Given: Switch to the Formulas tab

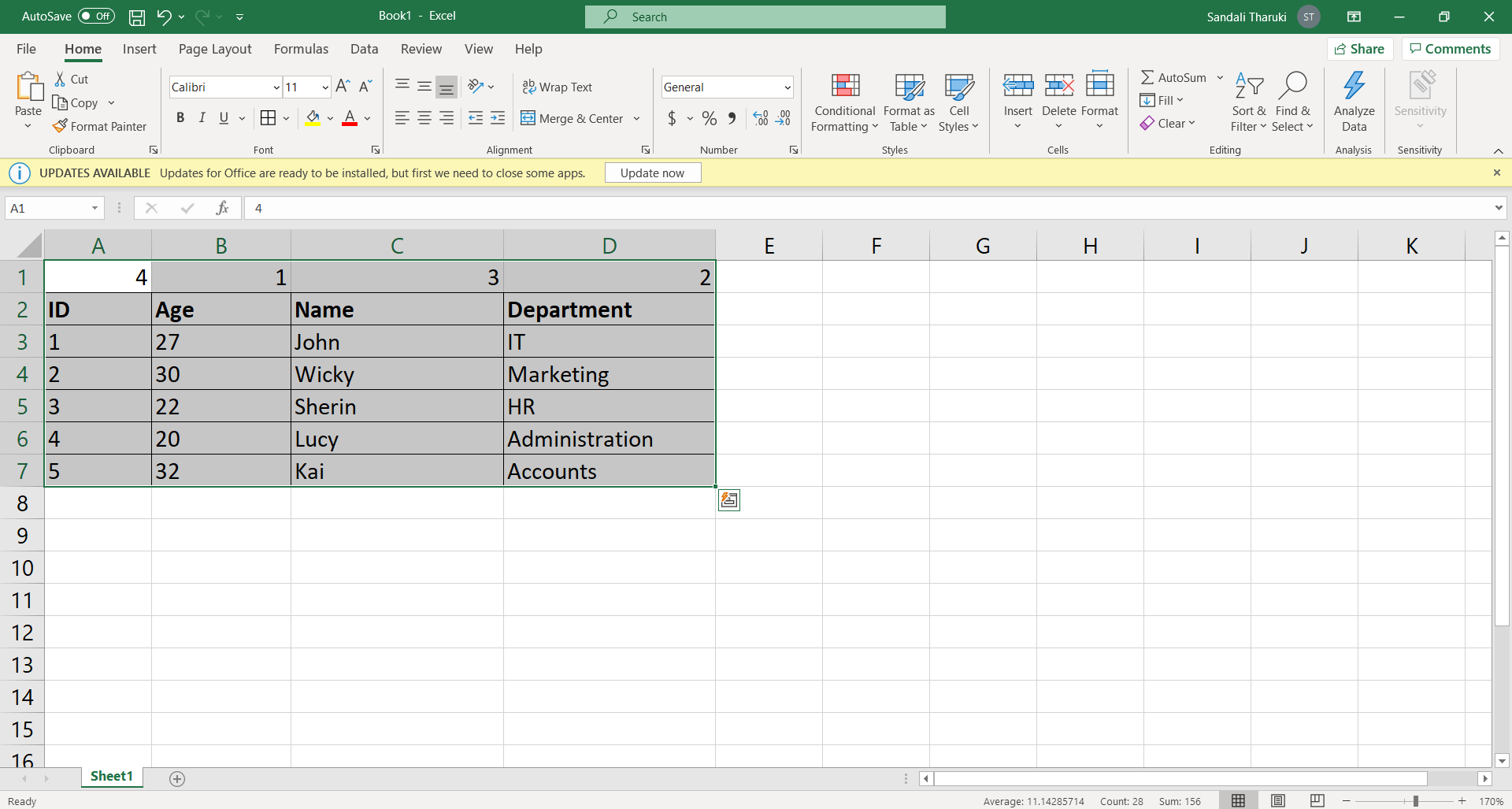Looking at the screenshot, I should 301,49.
